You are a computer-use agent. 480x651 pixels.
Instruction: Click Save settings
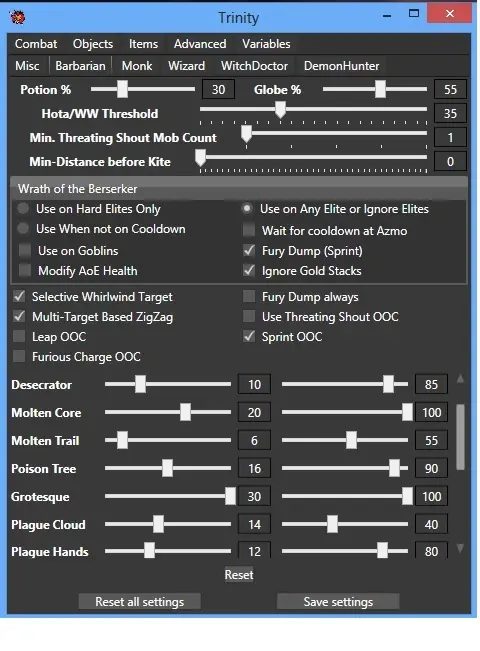coord(338,602)
